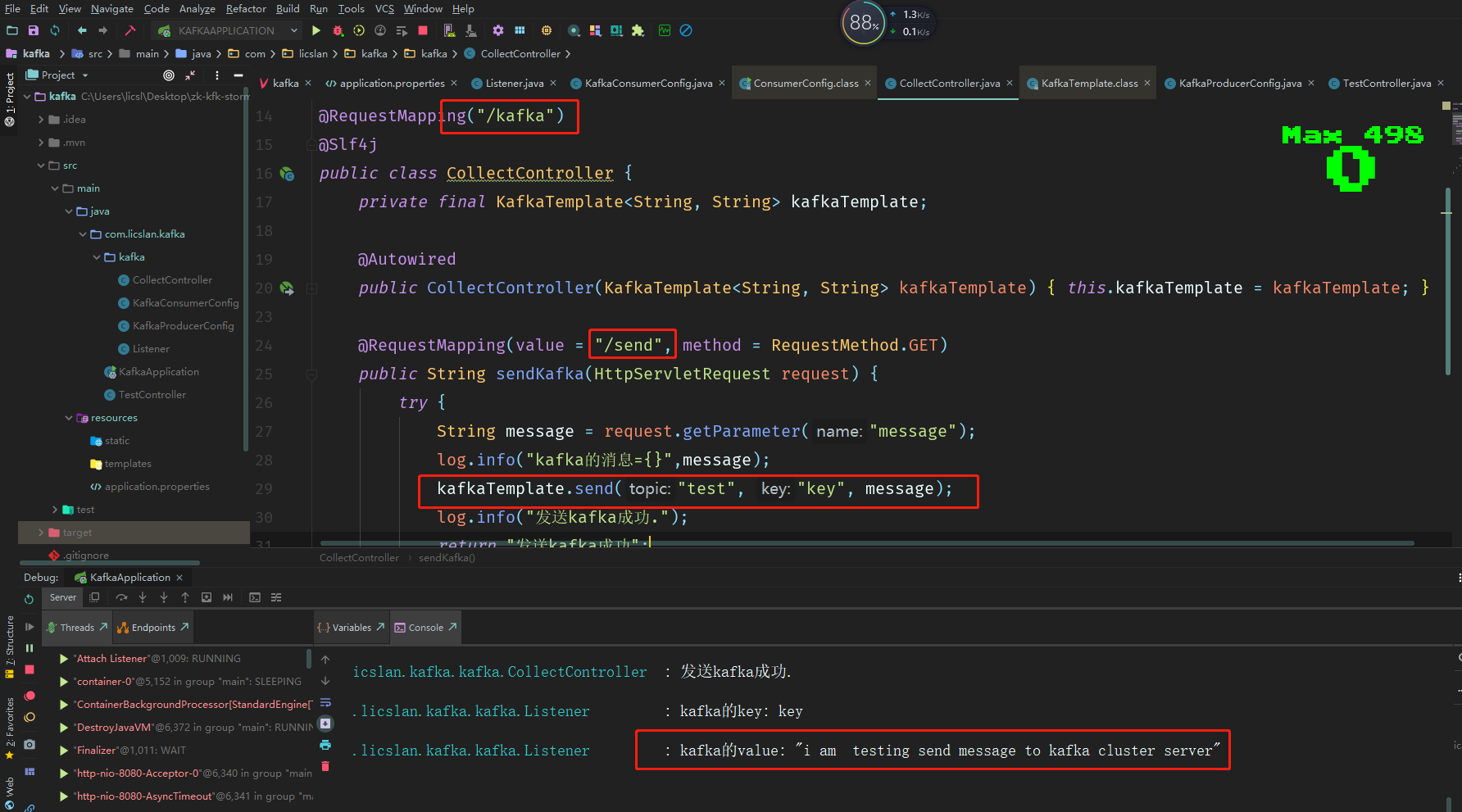Collapse the resources folder node
Screen dimensions: 1462x812
click(x=69, y=418)
